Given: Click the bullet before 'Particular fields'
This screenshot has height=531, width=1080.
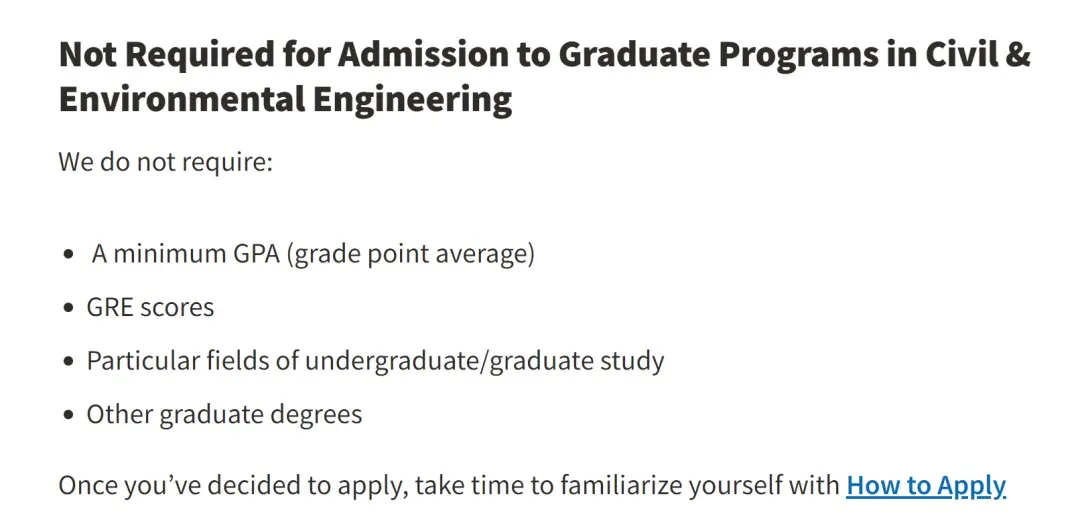Looking at the screenshot, I should point(68,361).
